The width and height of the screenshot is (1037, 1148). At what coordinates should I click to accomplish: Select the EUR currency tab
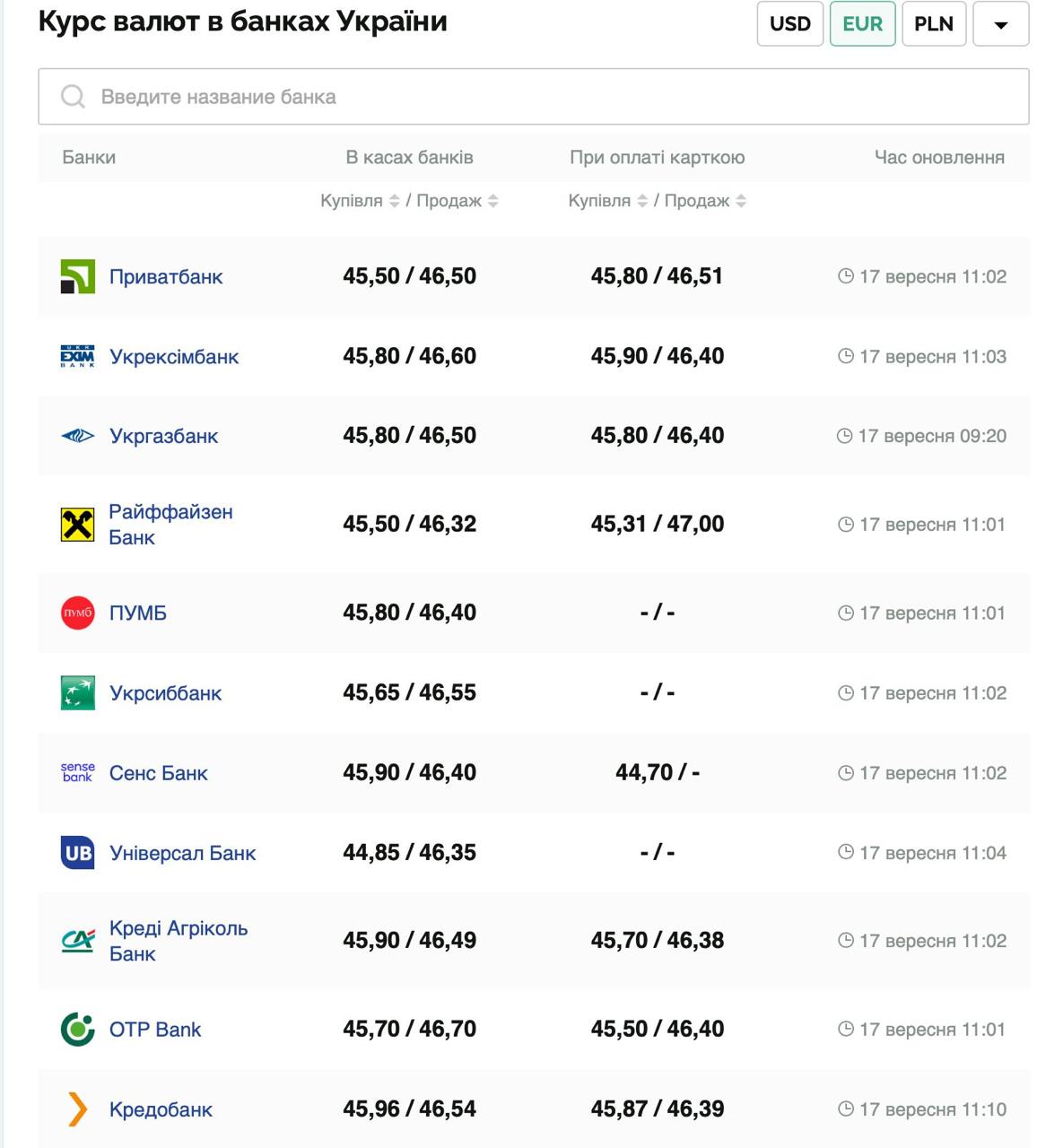coord(862,24)
